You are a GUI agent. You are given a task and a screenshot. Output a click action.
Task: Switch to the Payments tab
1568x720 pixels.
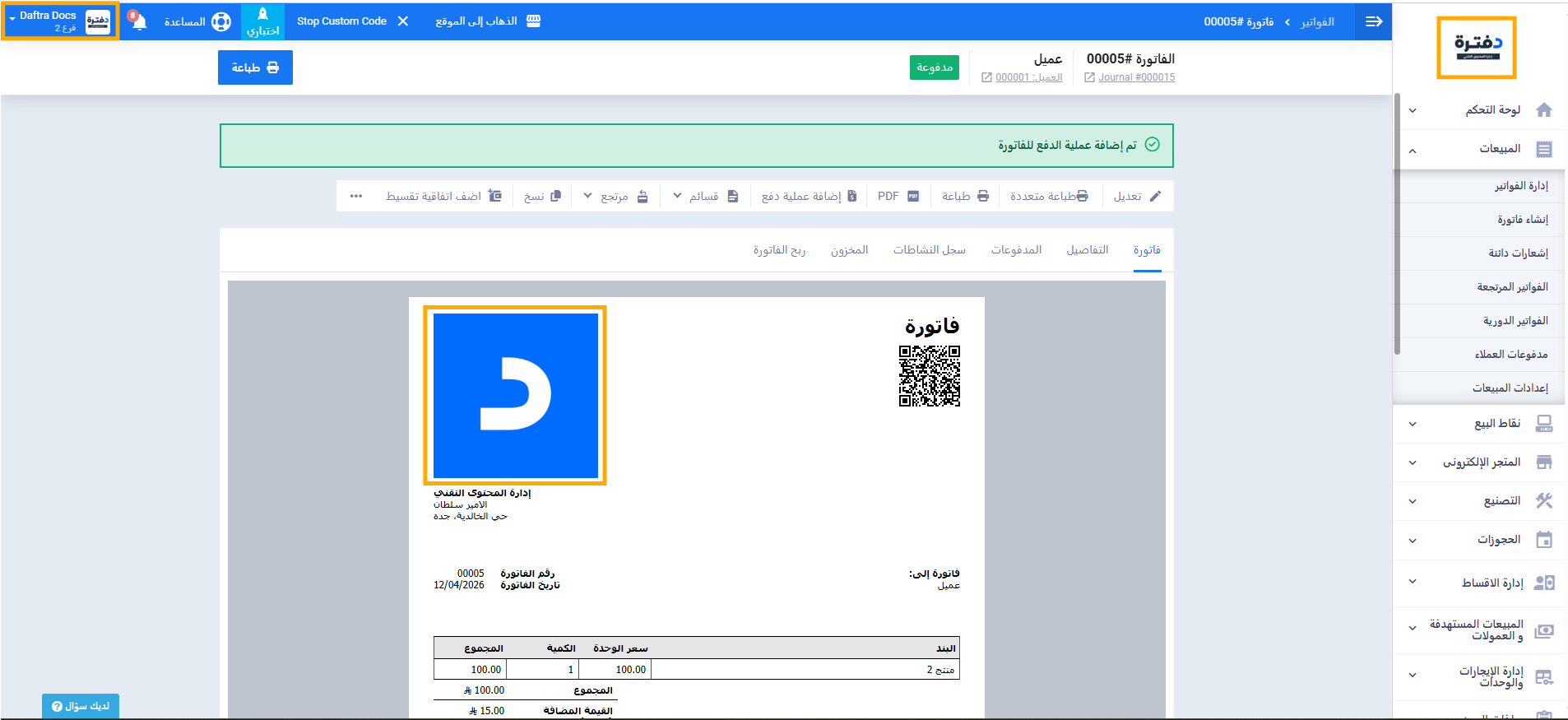pyautogui.click(x=1016, y=249)
